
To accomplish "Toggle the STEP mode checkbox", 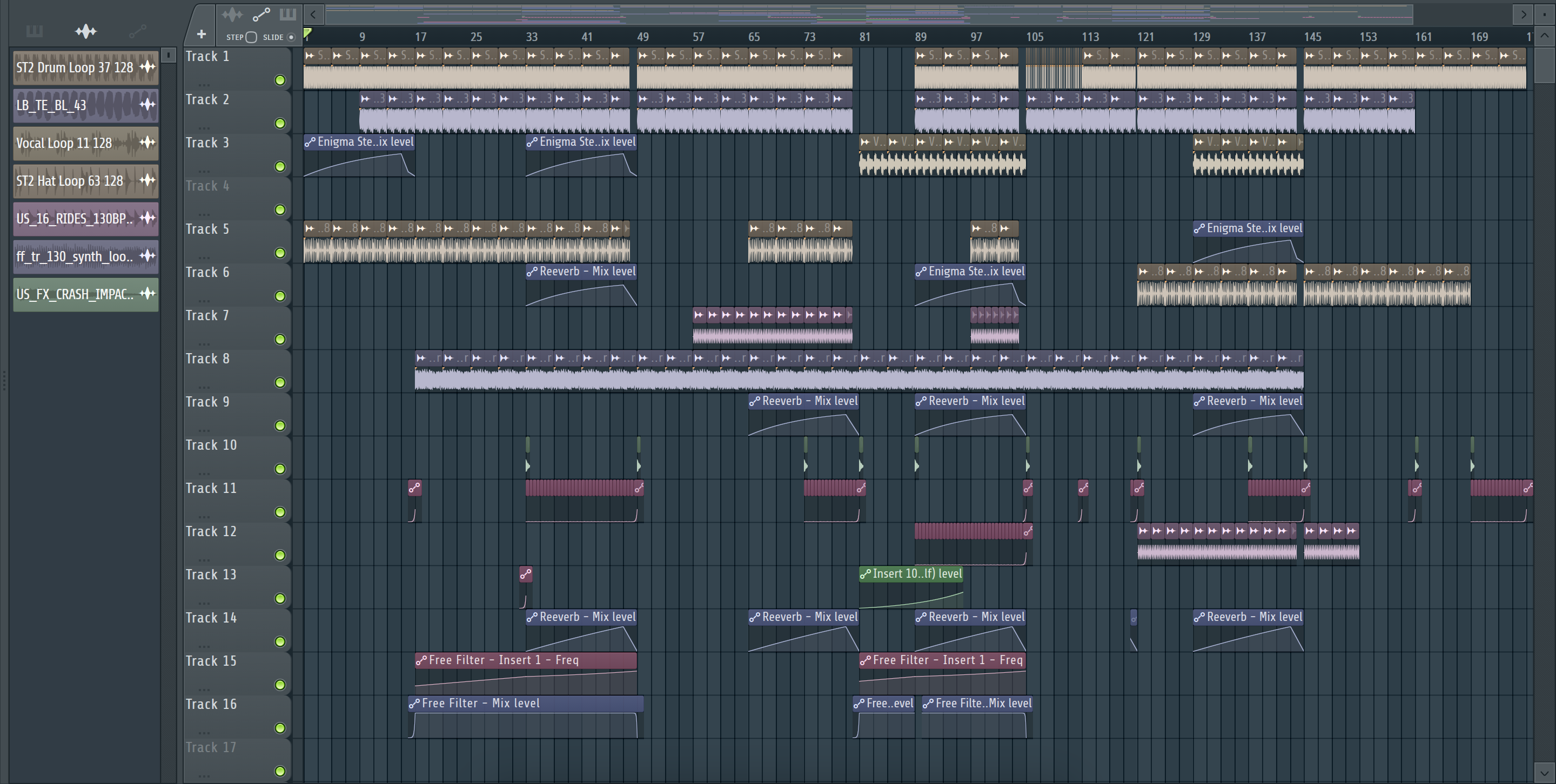I will pyautogui.click(x=251, y=37).
